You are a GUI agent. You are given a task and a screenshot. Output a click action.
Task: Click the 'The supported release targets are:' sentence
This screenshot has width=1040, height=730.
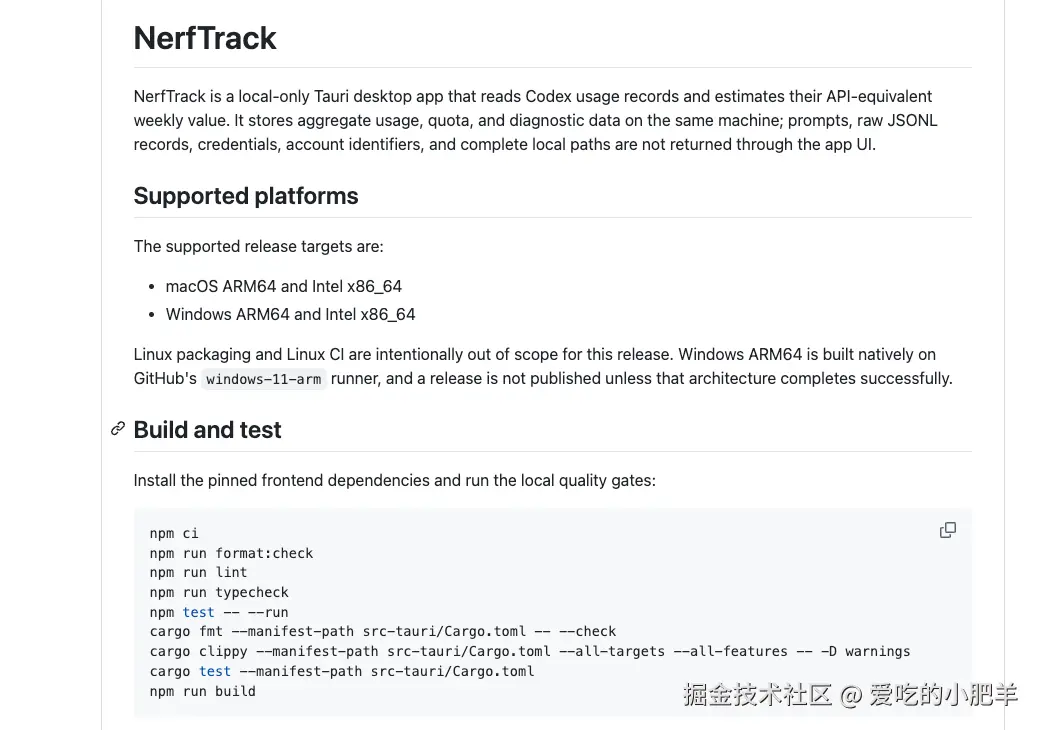click(x=258, y=247)
